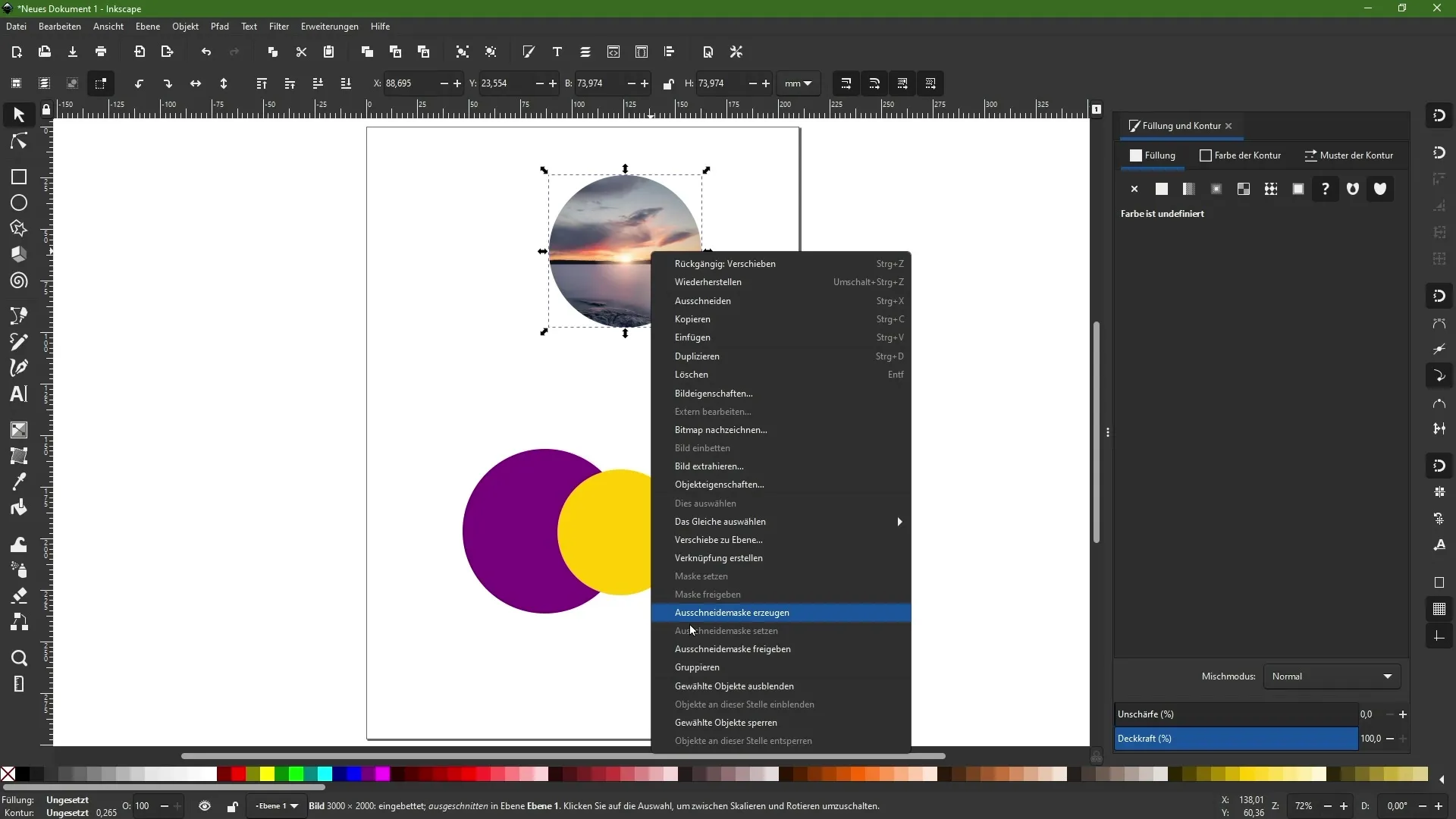Close the Füllung und Kontur panel
The width and height of the screenshot is (1456, 819).
pos(1228,126)
